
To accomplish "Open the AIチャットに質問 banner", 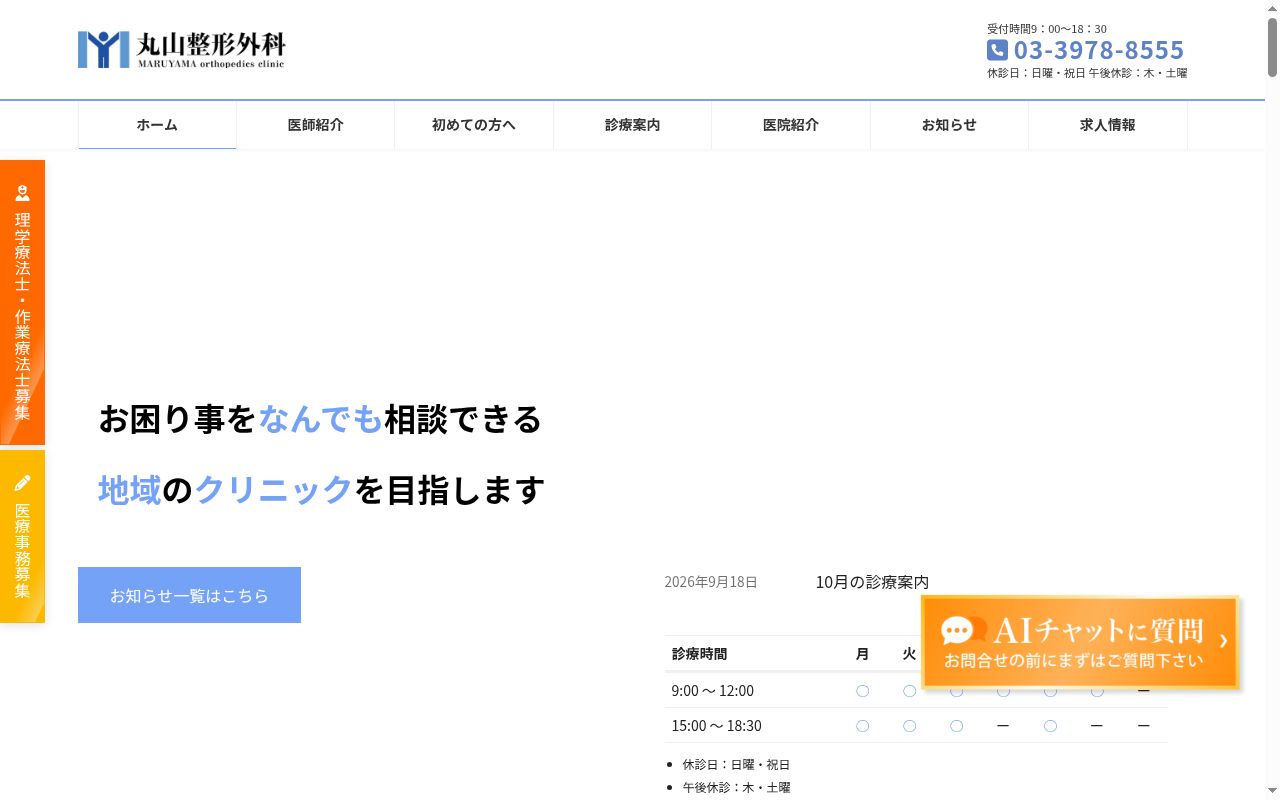I will (1080, 643).
